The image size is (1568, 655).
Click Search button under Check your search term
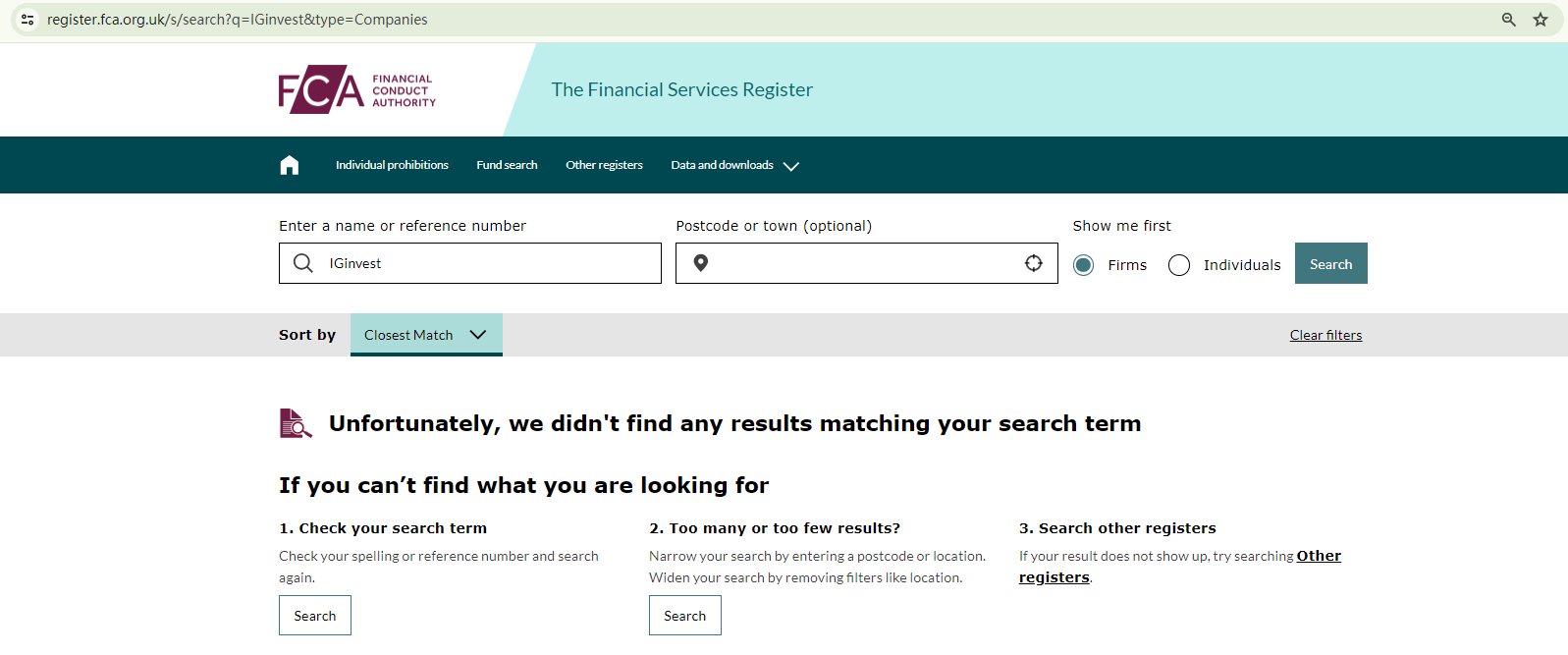(314, 616)
